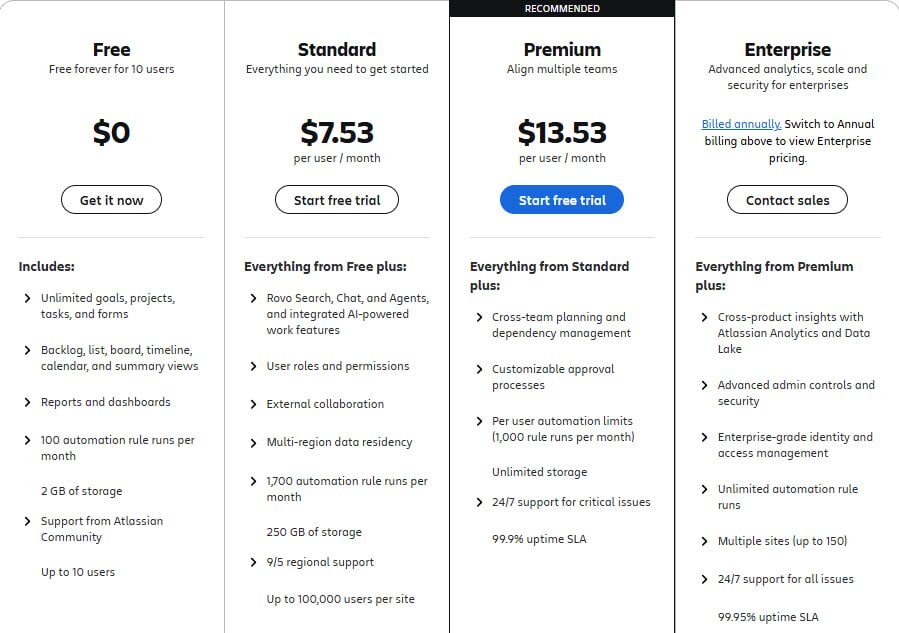Open the Billed annually link
Screen dimensions: 899x633
[x=741, y=124]
